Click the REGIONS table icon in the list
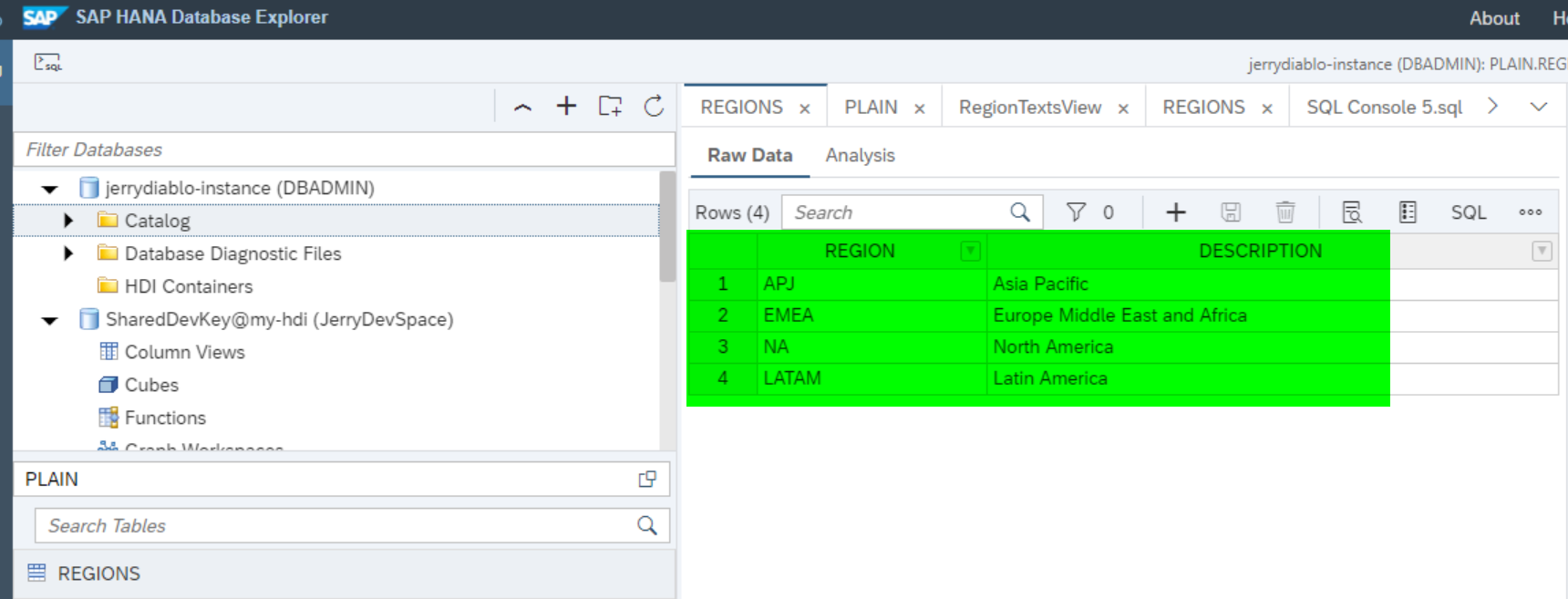The height and width of the screenshot is (599, 1568). [36, 573]
